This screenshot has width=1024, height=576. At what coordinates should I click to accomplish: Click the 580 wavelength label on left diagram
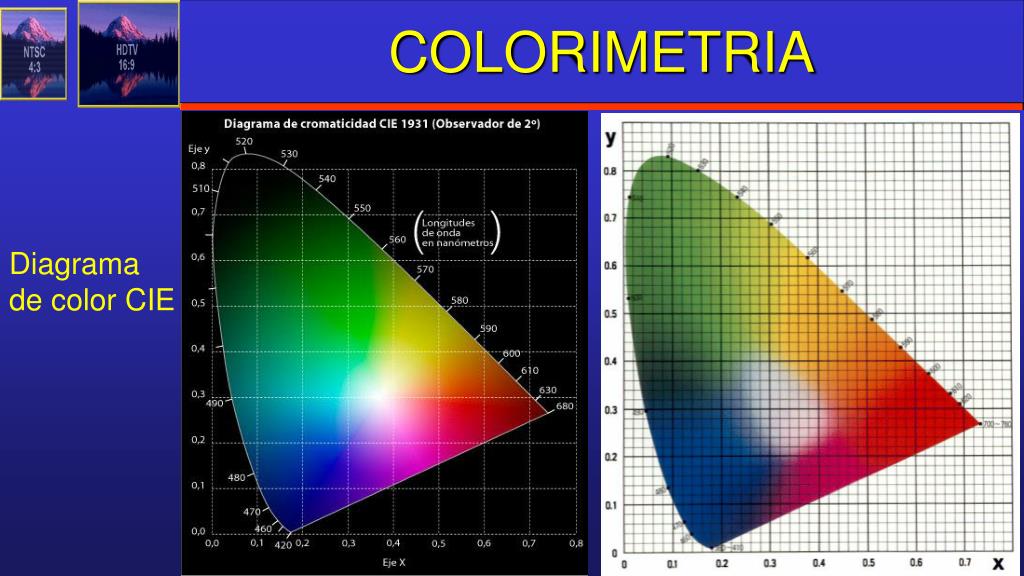click(460, 300)
